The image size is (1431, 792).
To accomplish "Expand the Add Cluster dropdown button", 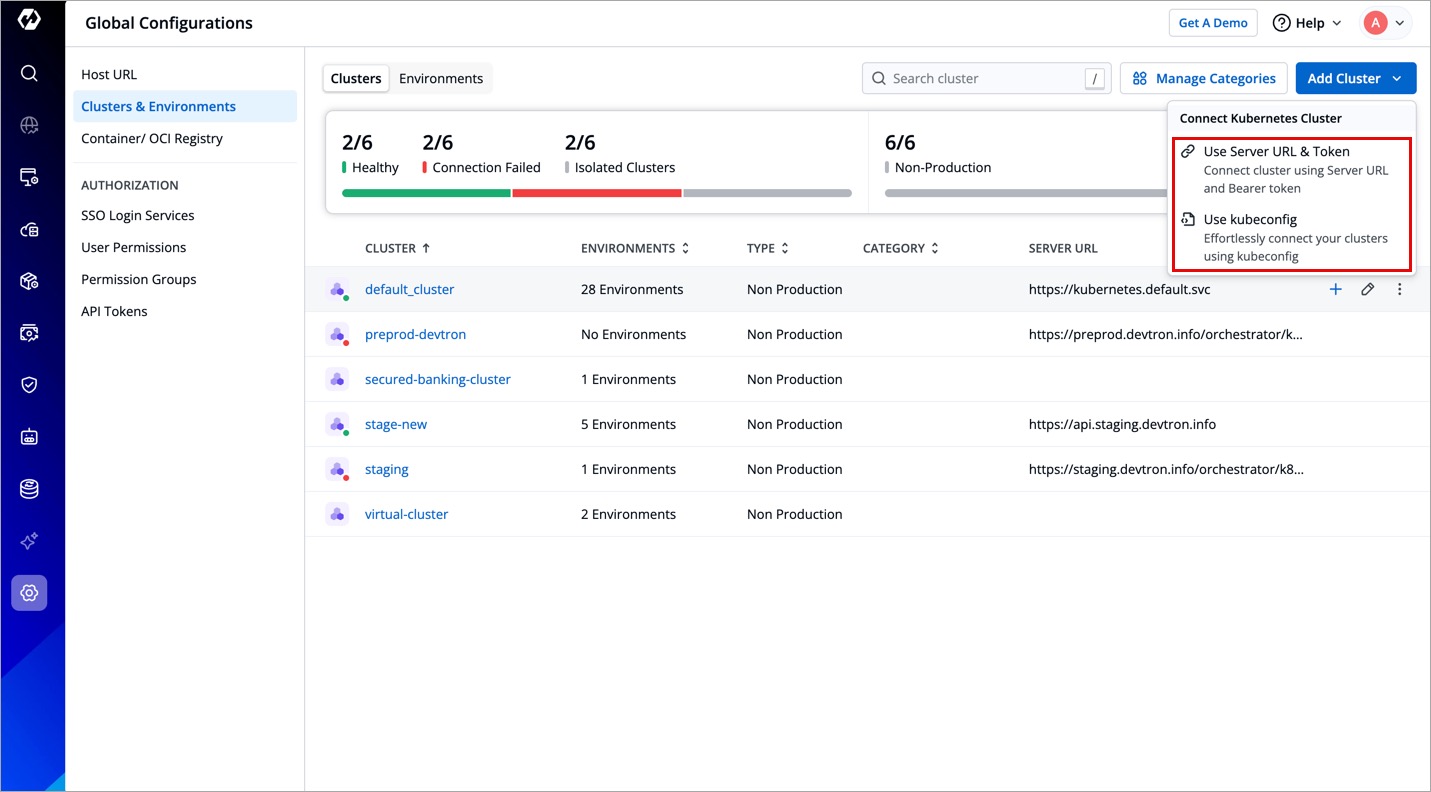I will coord(1355,78).
